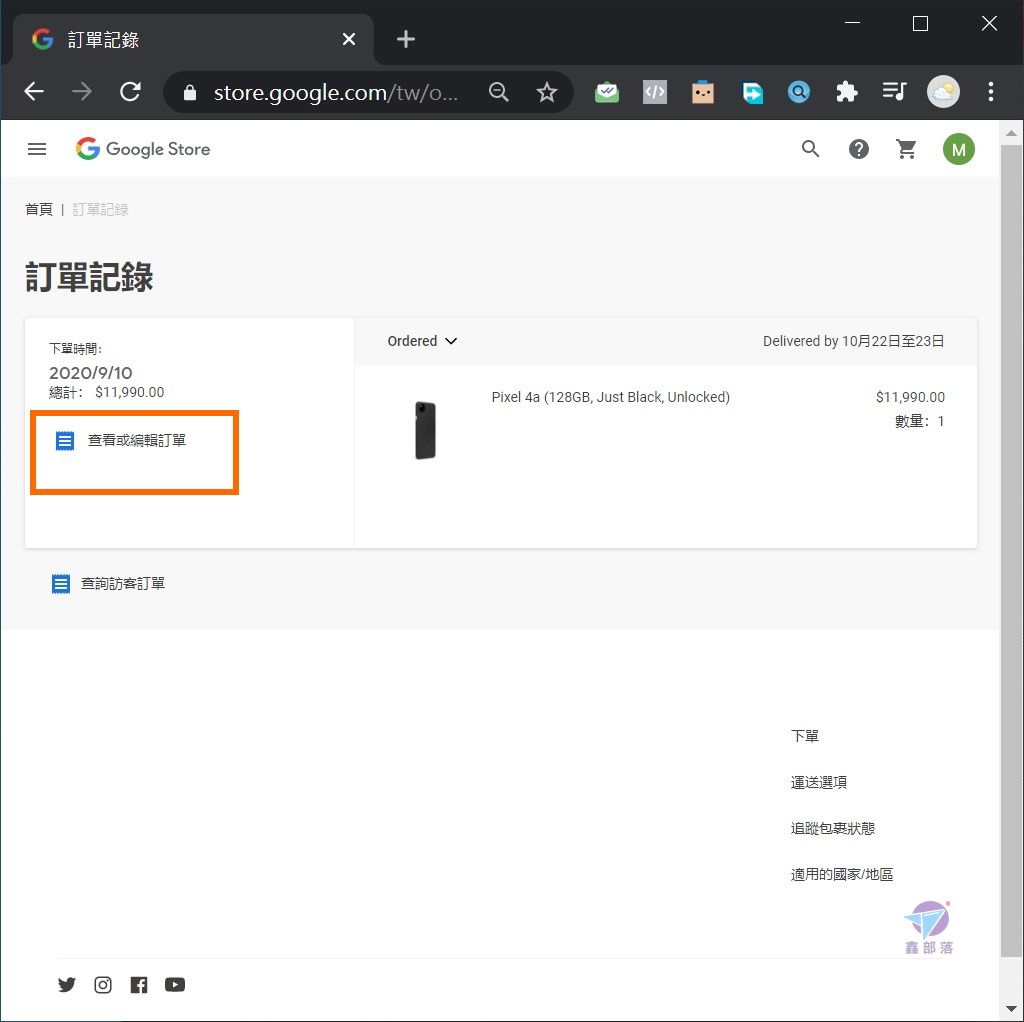Click the green envelope extension icon
1024x1022 pixels.
(x=607, y=92)
